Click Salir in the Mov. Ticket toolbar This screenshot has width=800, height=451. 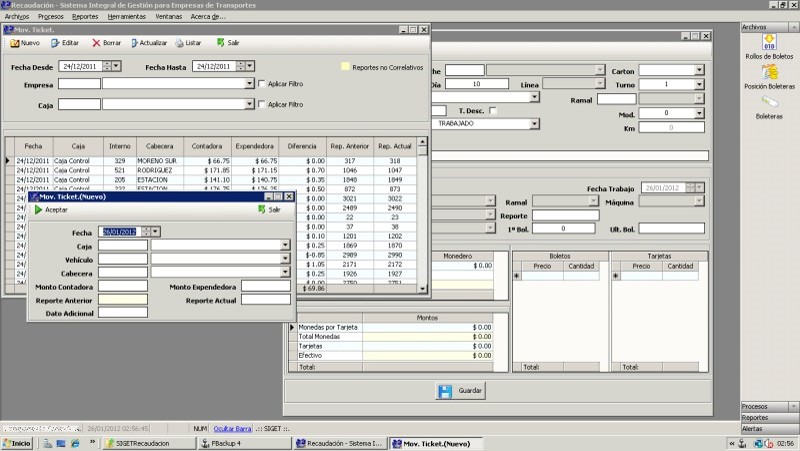(x=228, y=43)
